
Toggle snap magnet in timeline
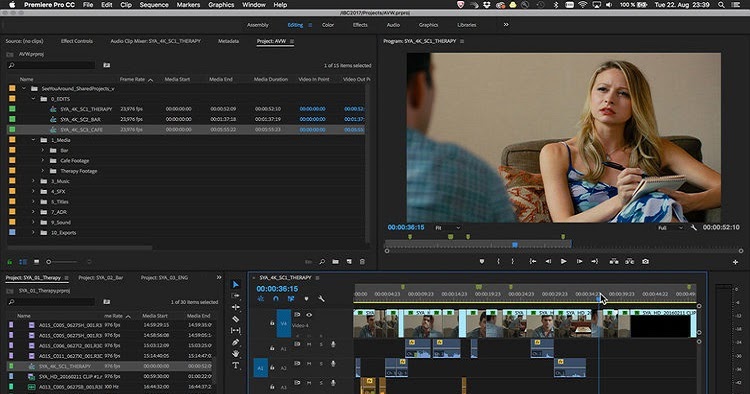click(276, 299)
